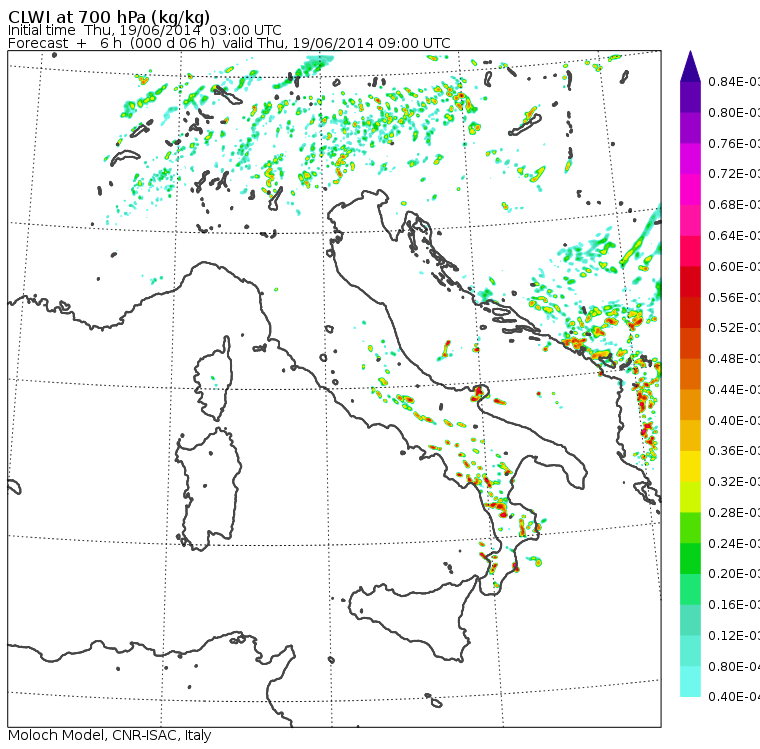Click the "Forecast + 6 h" valid-time line
This screenshot has width=760, height=749.
coord(229,43)
